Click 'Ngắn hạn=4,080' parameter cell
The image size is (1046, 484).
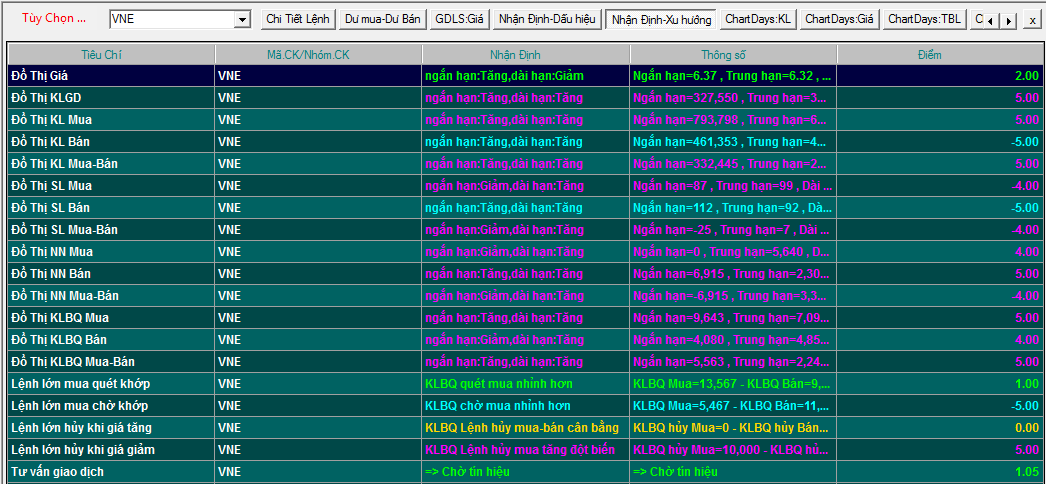pos(733,340)
